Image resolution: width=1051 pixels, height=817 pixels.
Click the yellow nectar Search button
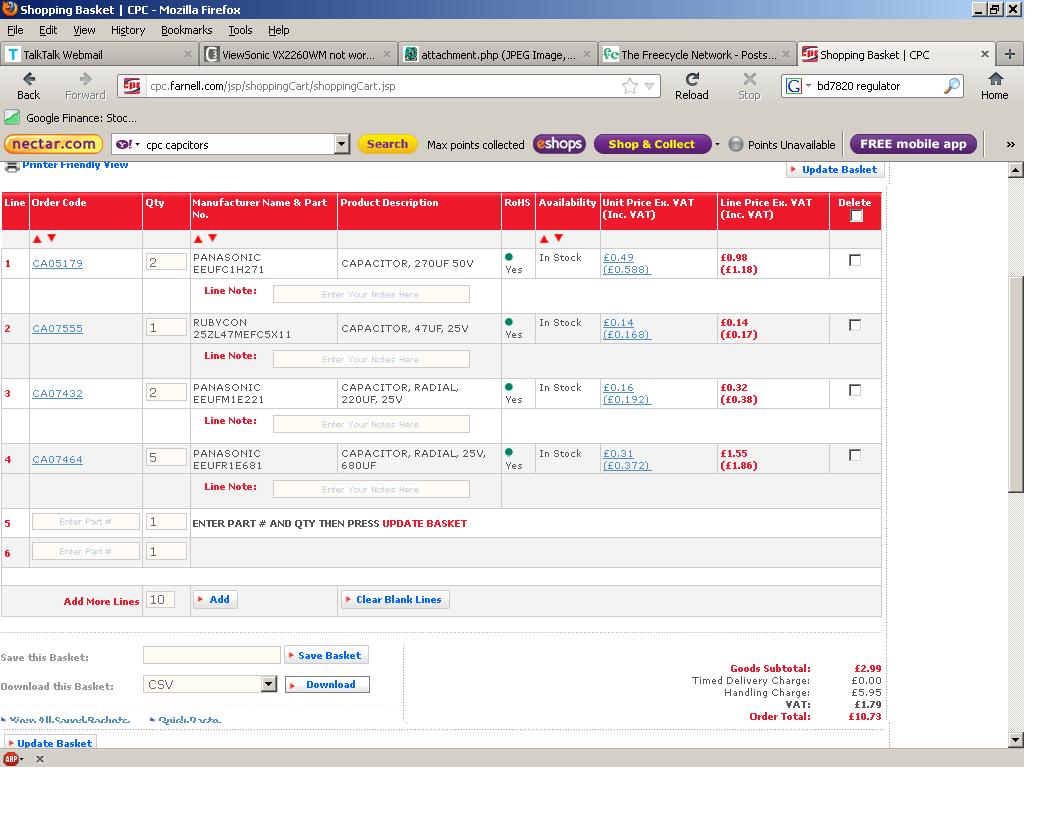pyautogui.click(x=387, y=144)
